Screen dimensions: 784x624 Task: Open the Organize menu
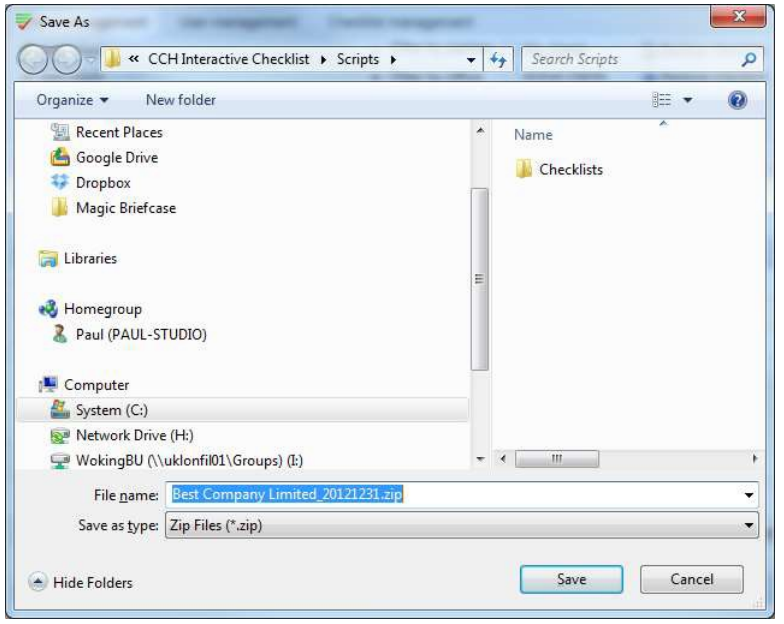tap(72, 100)
